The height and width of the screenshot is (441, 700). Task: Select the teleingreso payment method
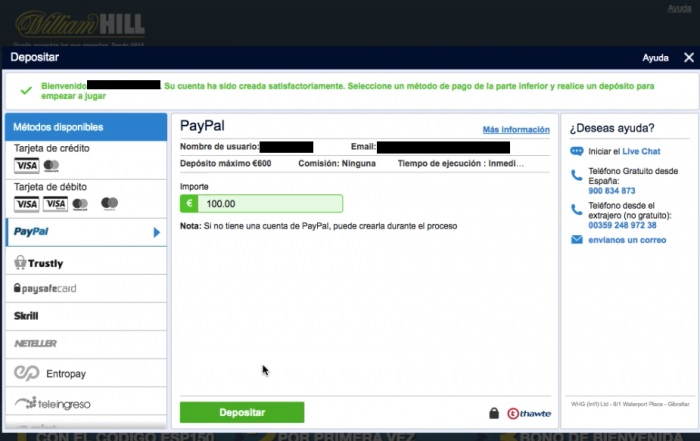86,403
